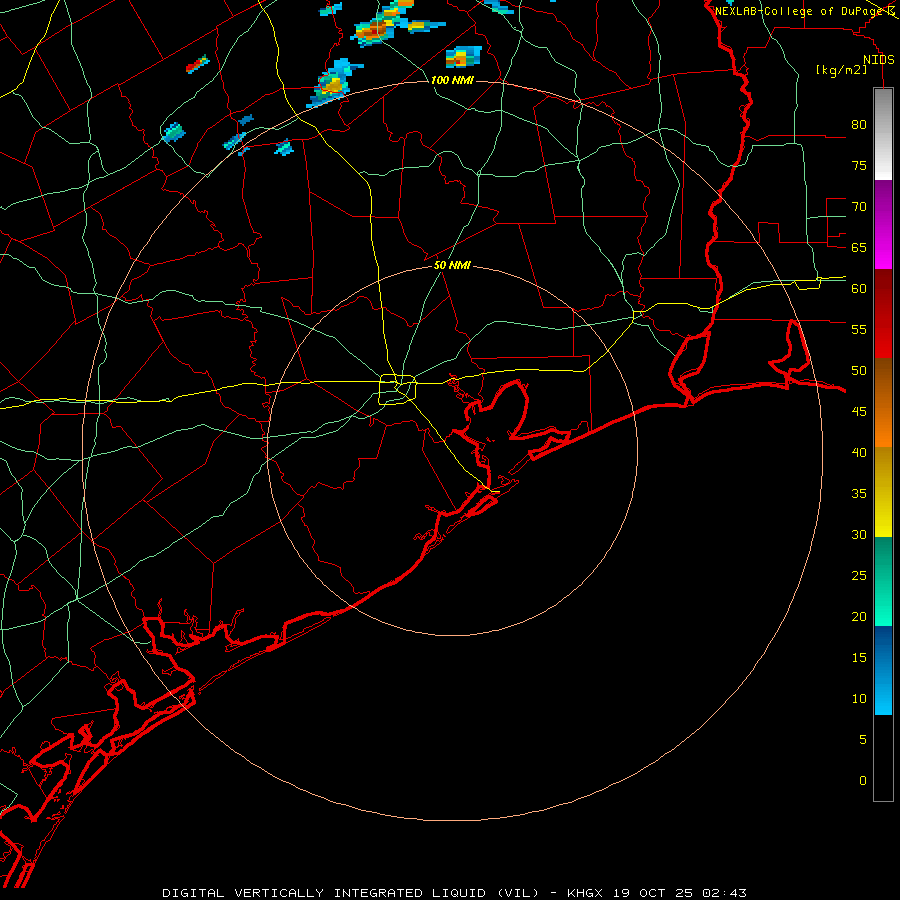The image size is (900, 900).
Task: Click the 50 value on the color scale
Action: tap(859, 371)
